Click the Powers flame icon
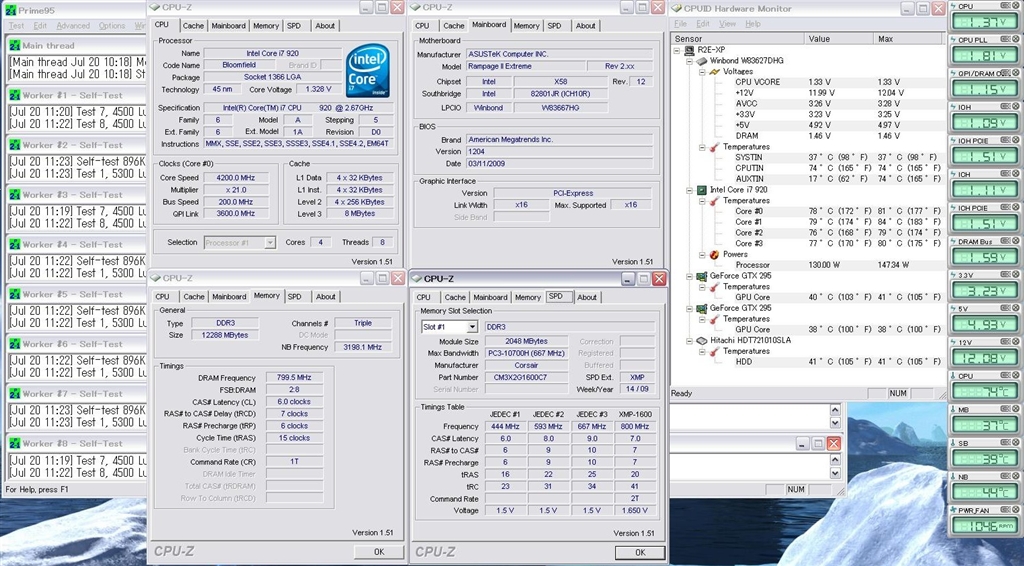 [715, 254]
